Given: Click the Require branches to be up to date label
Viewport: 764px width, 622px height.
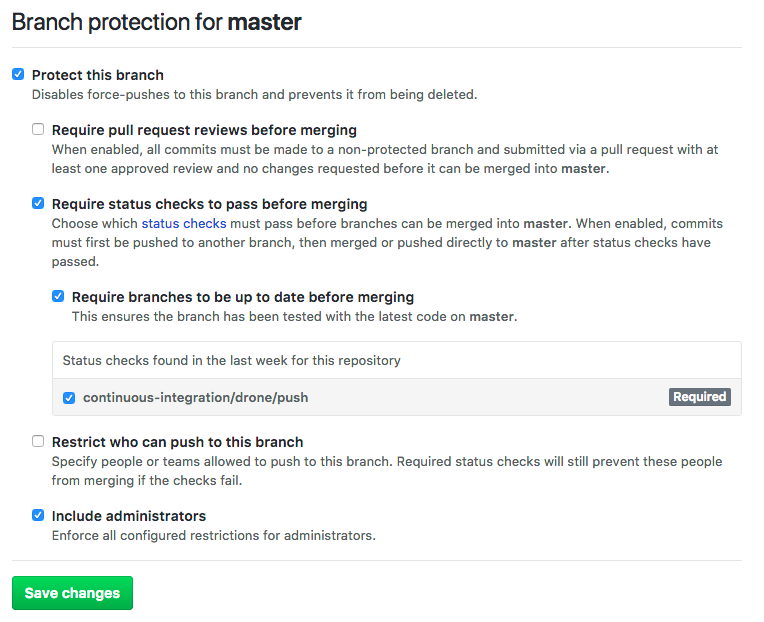Looking at the screenshot, I should (242, 297).
